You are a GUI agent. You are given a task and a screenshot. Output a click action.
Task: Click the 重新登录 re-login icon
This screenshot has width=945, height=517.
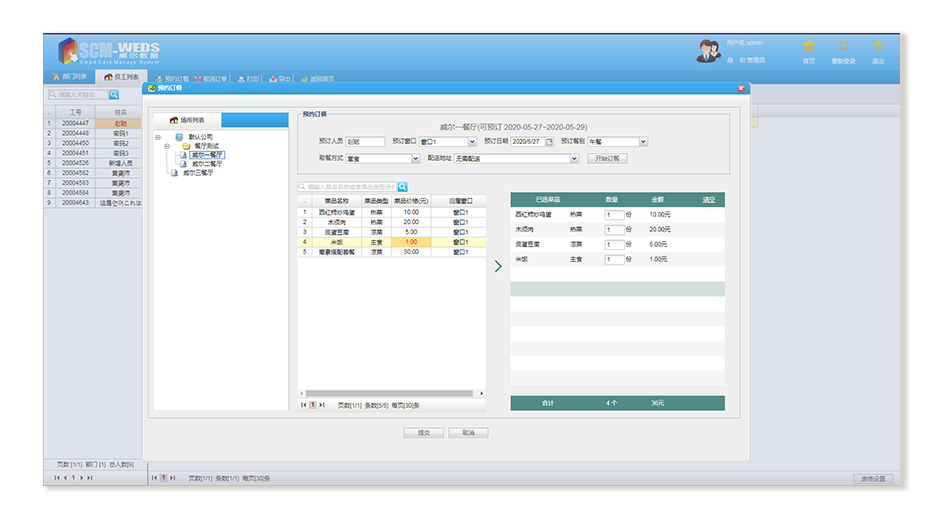click(843, 46)
